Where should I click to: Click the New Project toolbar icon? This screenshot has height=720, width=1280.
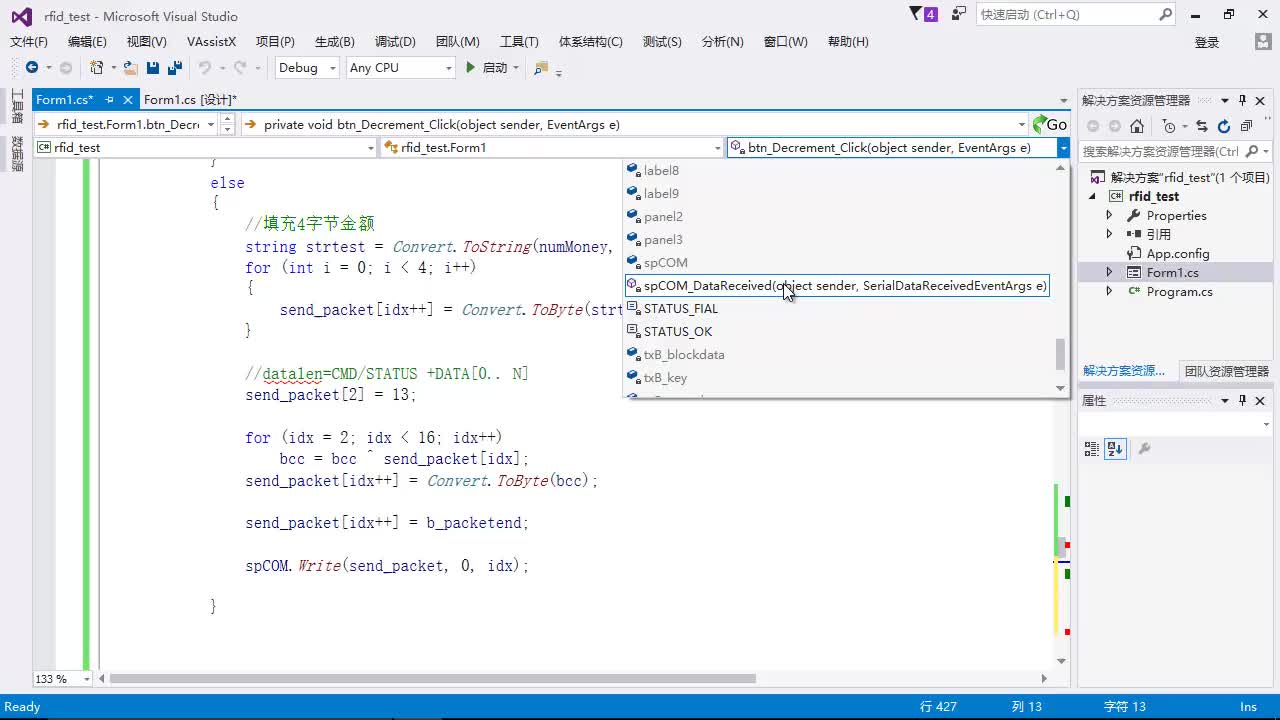(x=96, y=68)
